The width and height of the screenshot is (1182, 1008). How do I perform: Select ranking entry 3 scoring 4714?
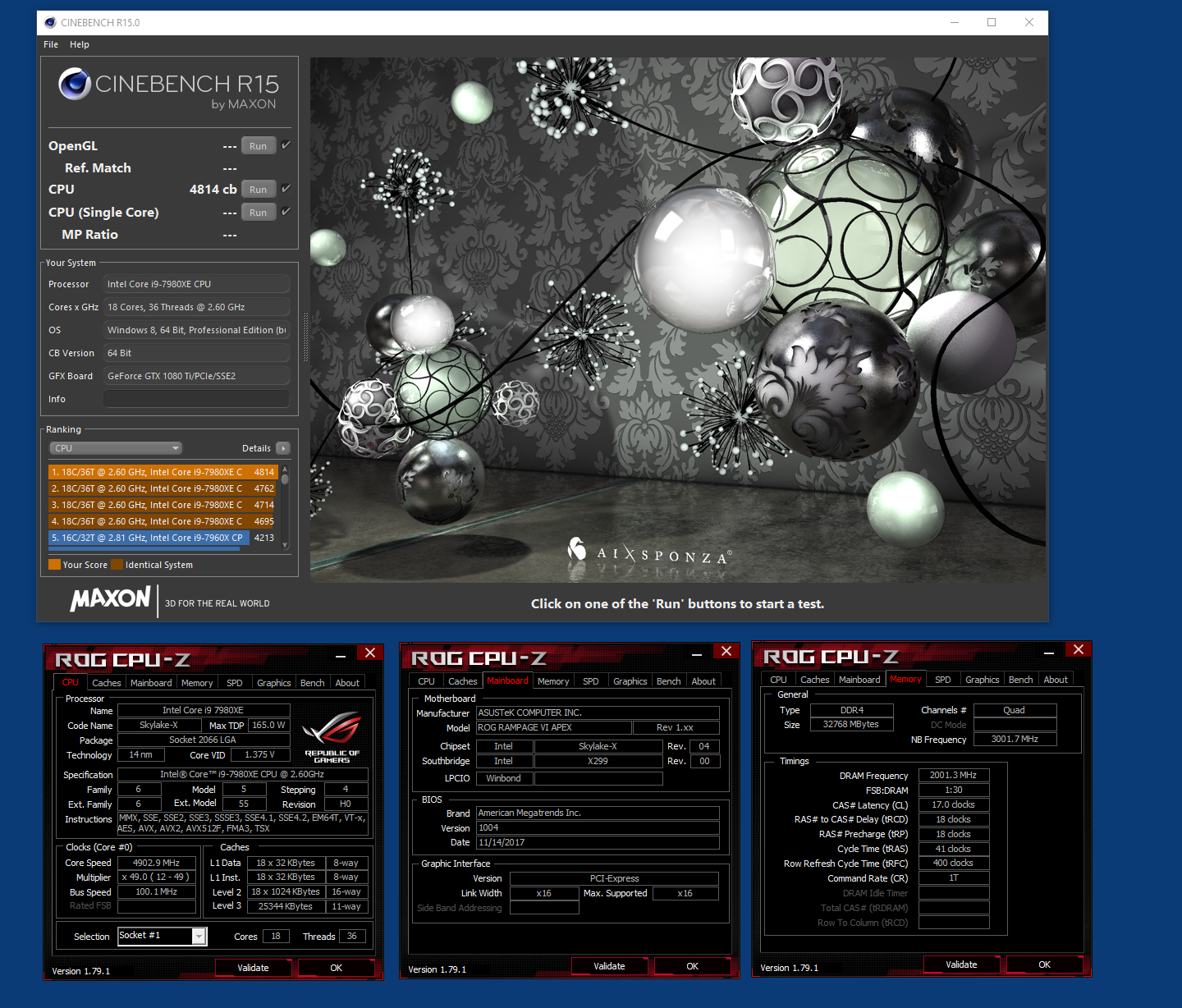click(163, 505)
